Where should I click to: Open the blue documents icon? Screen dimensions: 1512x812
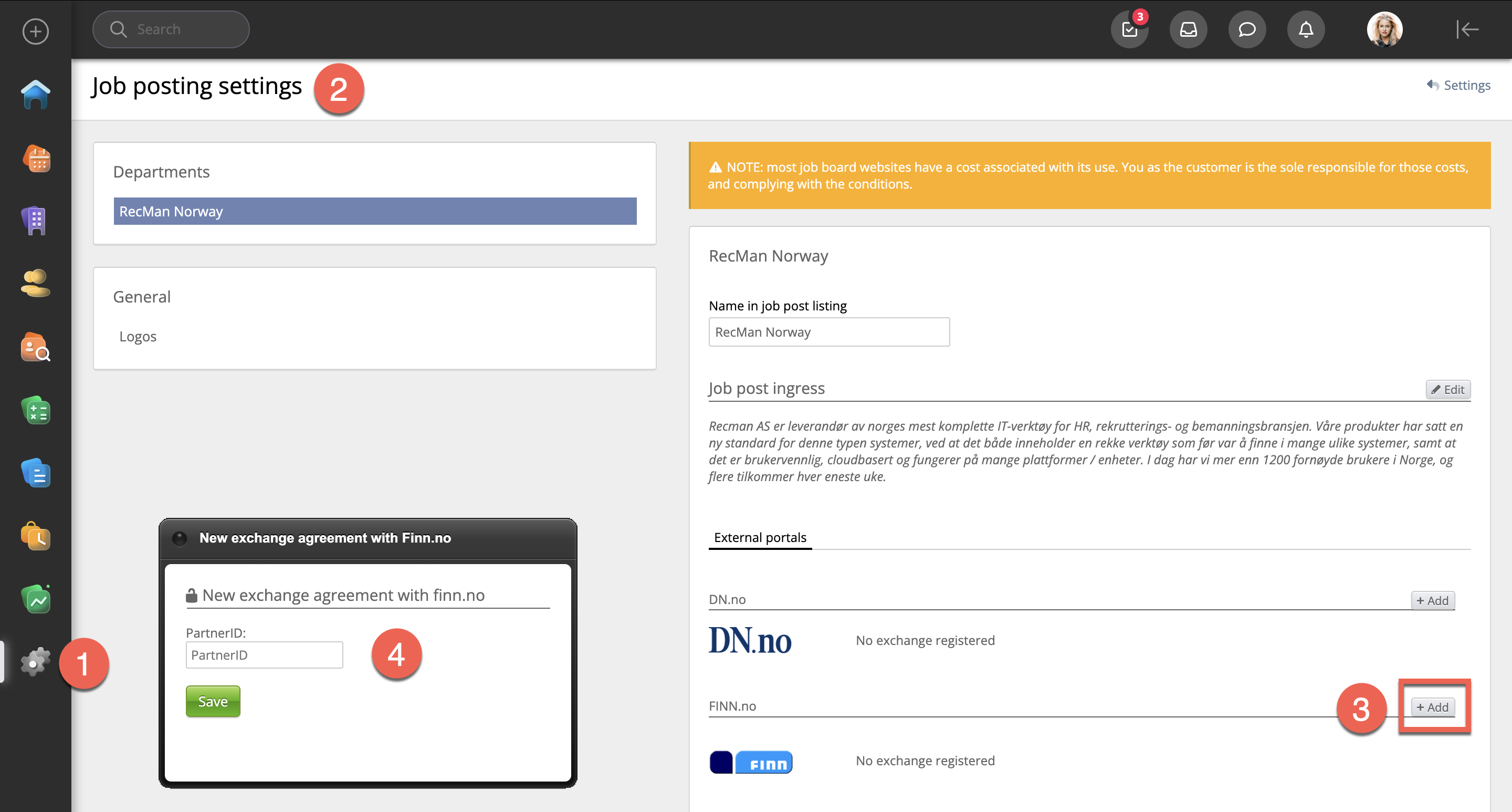[35, 473]
